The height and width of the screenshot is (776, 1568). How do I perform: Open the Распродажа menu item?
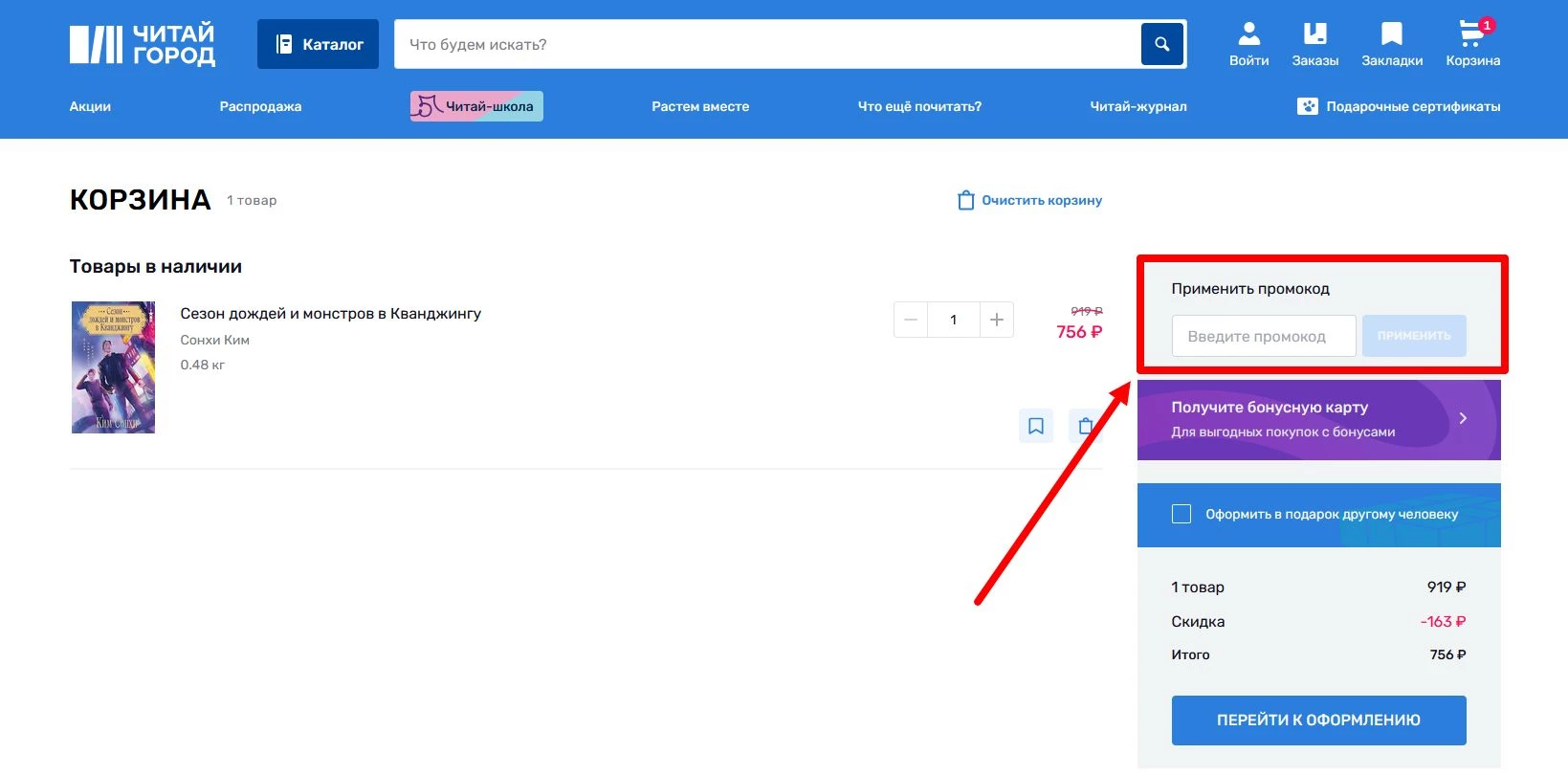260,106
